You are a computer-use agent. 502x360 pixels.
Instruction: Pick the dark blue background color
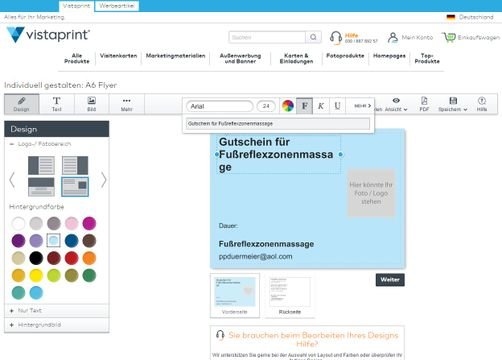pos(71,241)
